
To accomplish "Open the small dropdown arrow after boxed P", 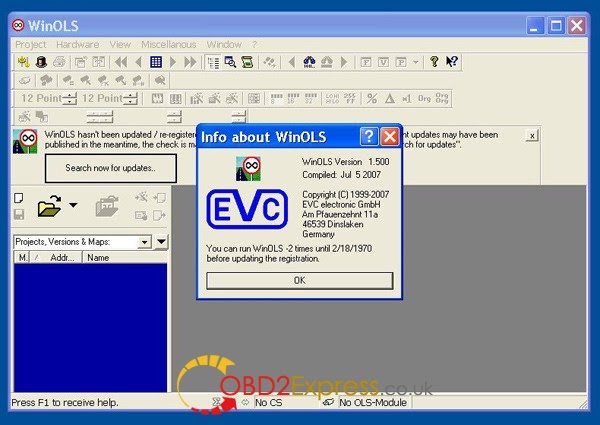I will pos(416,62).
